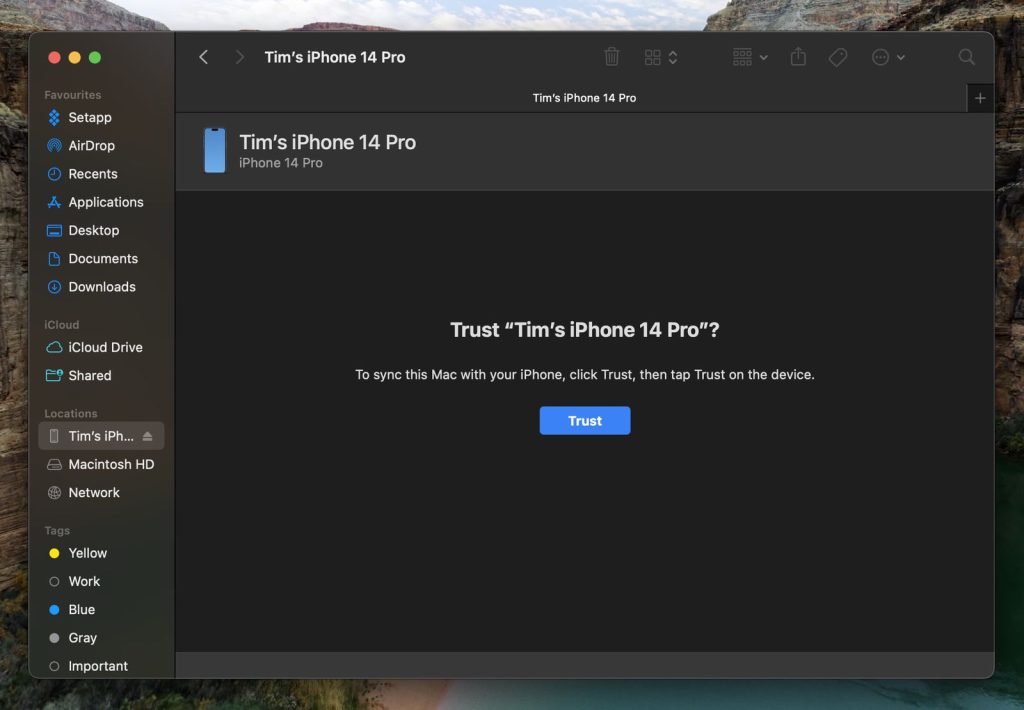
Task: Choose the Blue tag
Action: pos(82,610)
